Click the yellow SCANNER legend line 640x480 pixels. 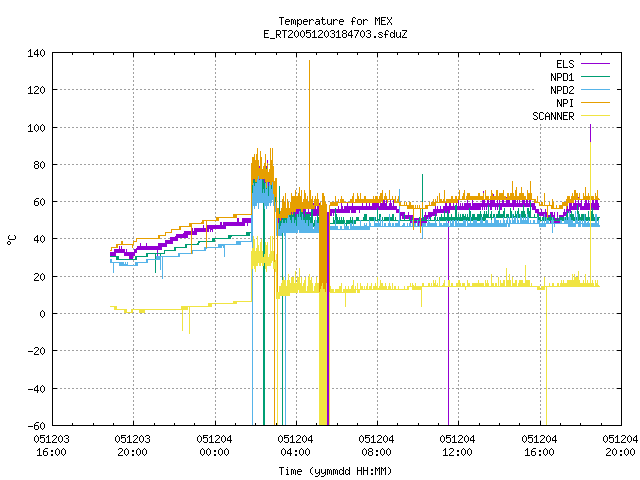click(x=595, y=116)
